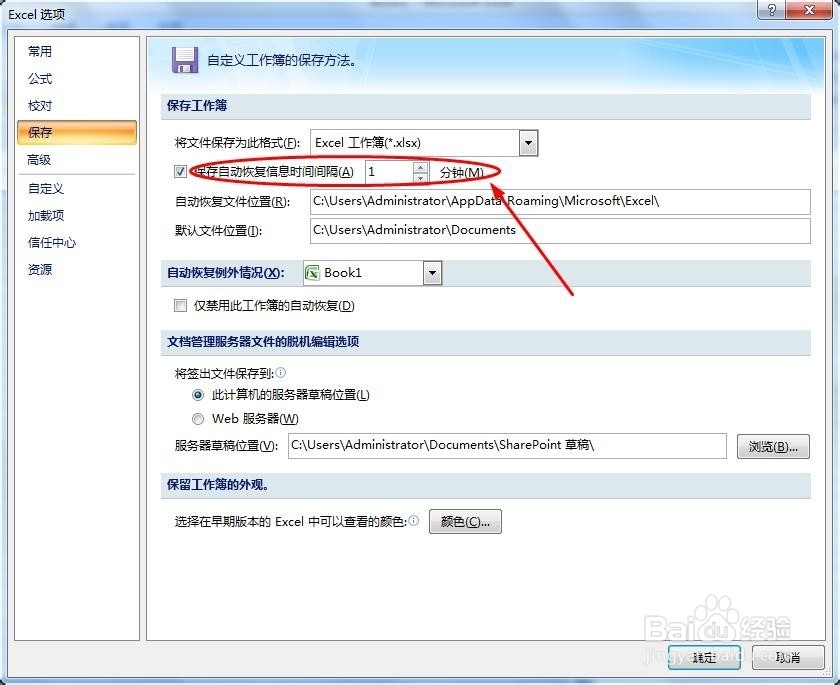Click the 自动恢复文件位置 path field
Image resolution: width=840 pixels, height=685 pixels.
coord(560,201)
